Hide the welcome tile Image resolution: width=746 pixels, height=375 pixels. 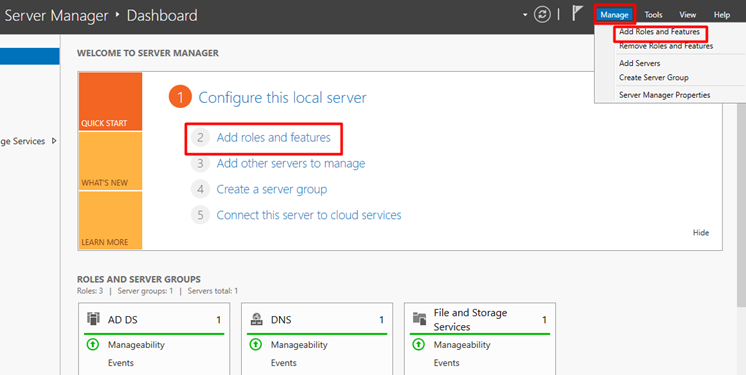[x=700, y=232]
